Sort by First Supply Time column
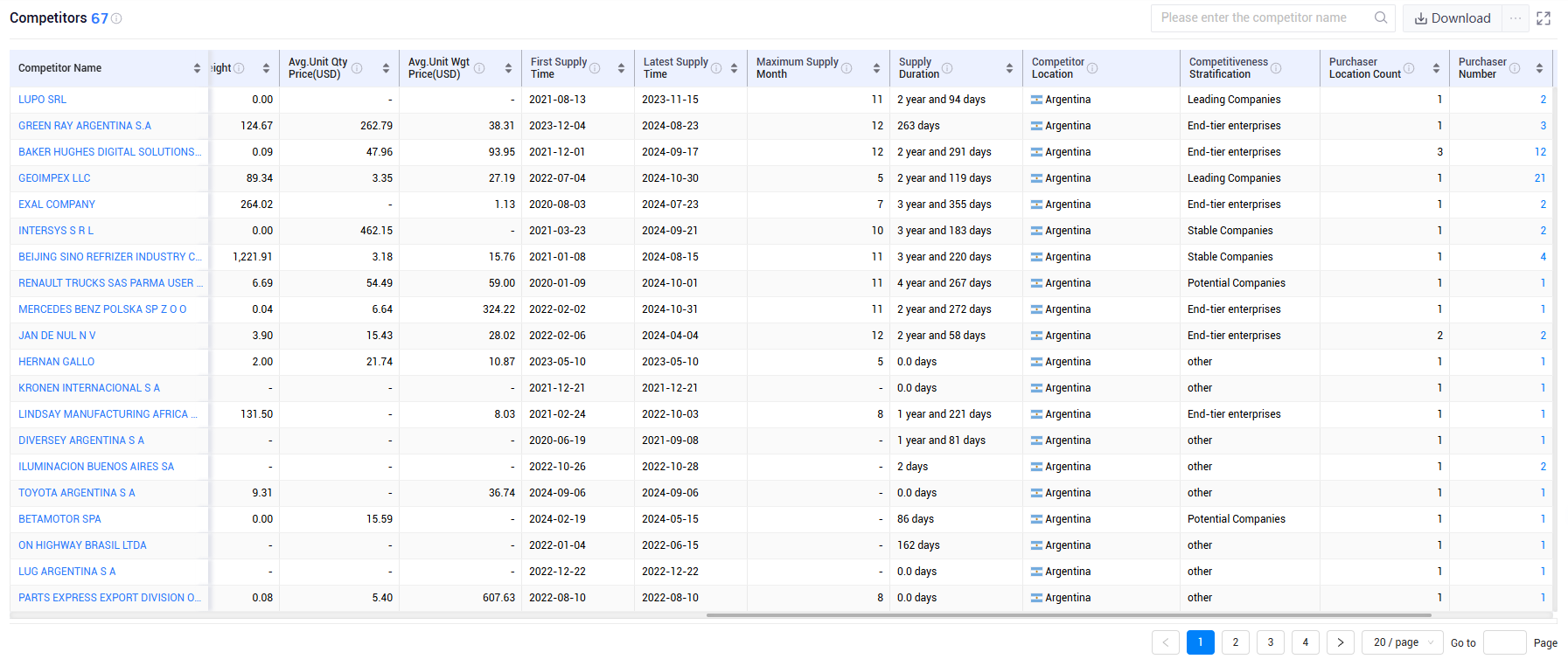 click(621, 68)
